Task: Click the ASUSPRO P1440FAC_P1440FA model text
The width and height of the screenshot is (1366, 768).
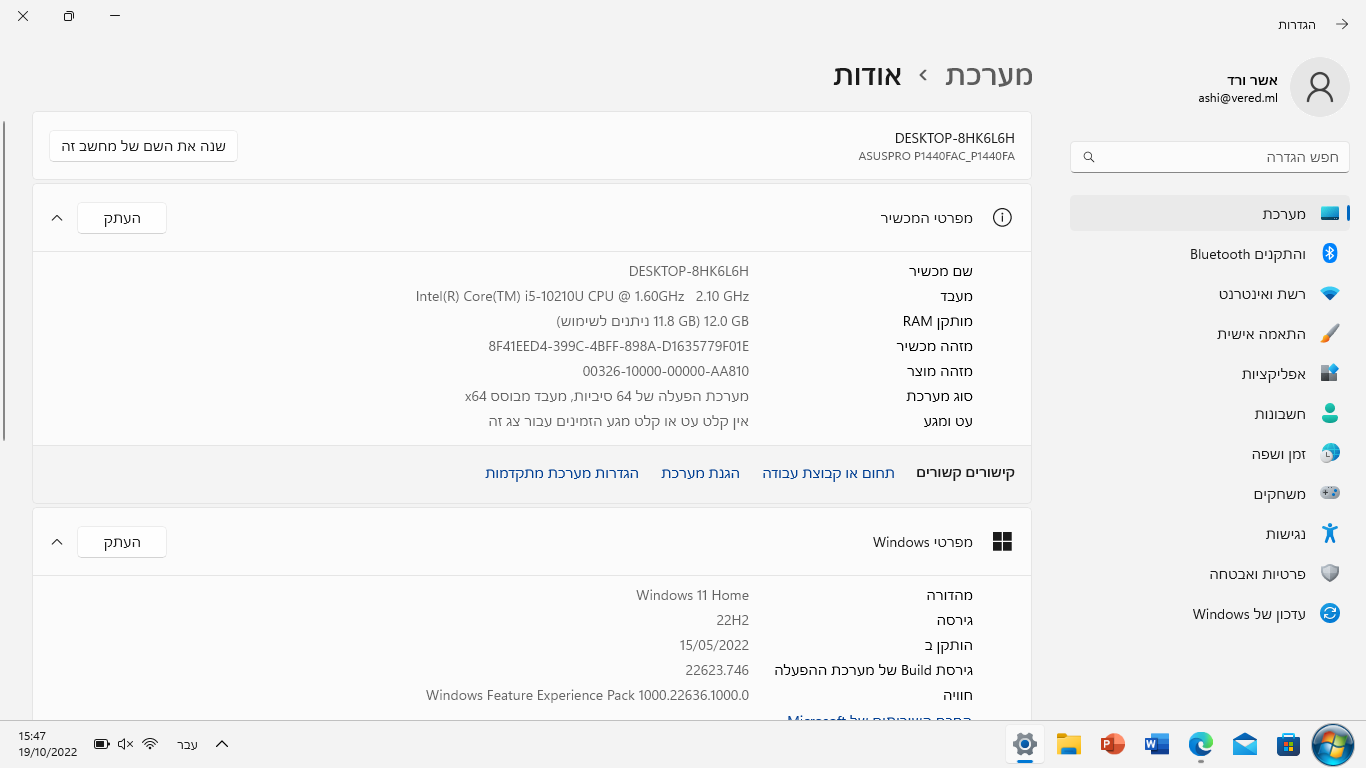Action: click(936, 156)
